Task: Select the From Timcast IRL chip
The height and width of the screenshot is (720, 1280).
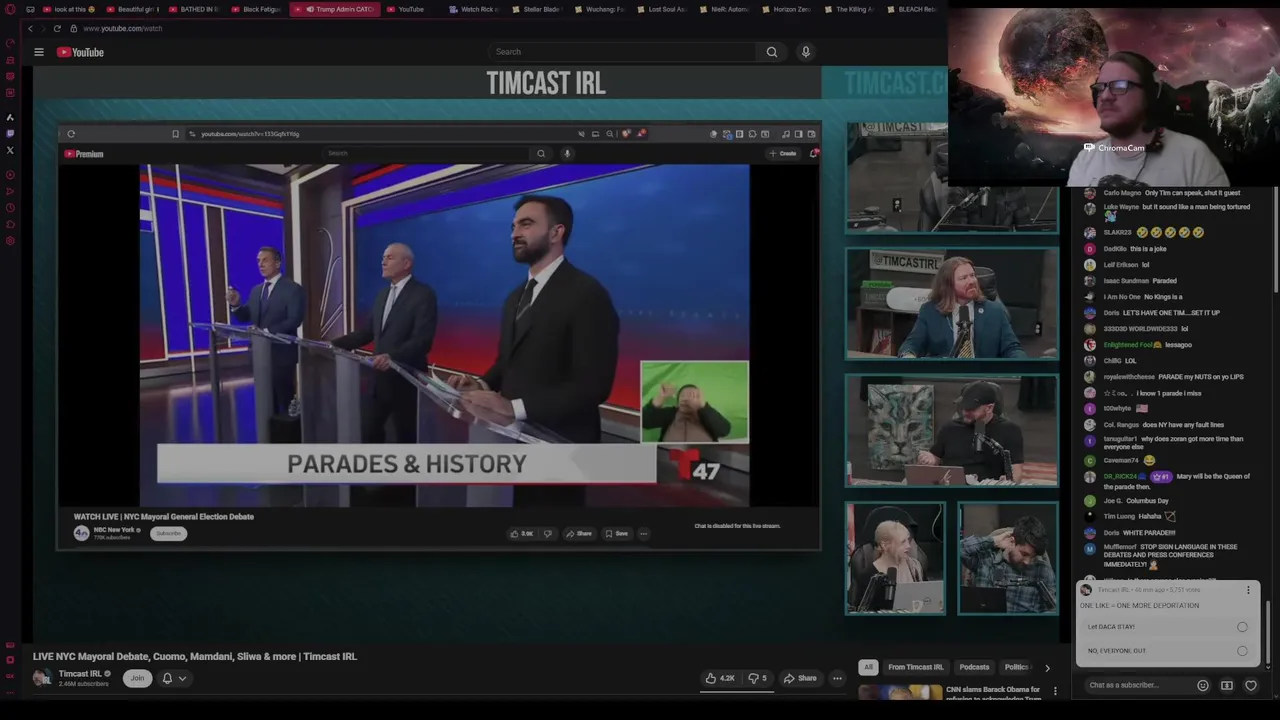Action: [915, 667]
